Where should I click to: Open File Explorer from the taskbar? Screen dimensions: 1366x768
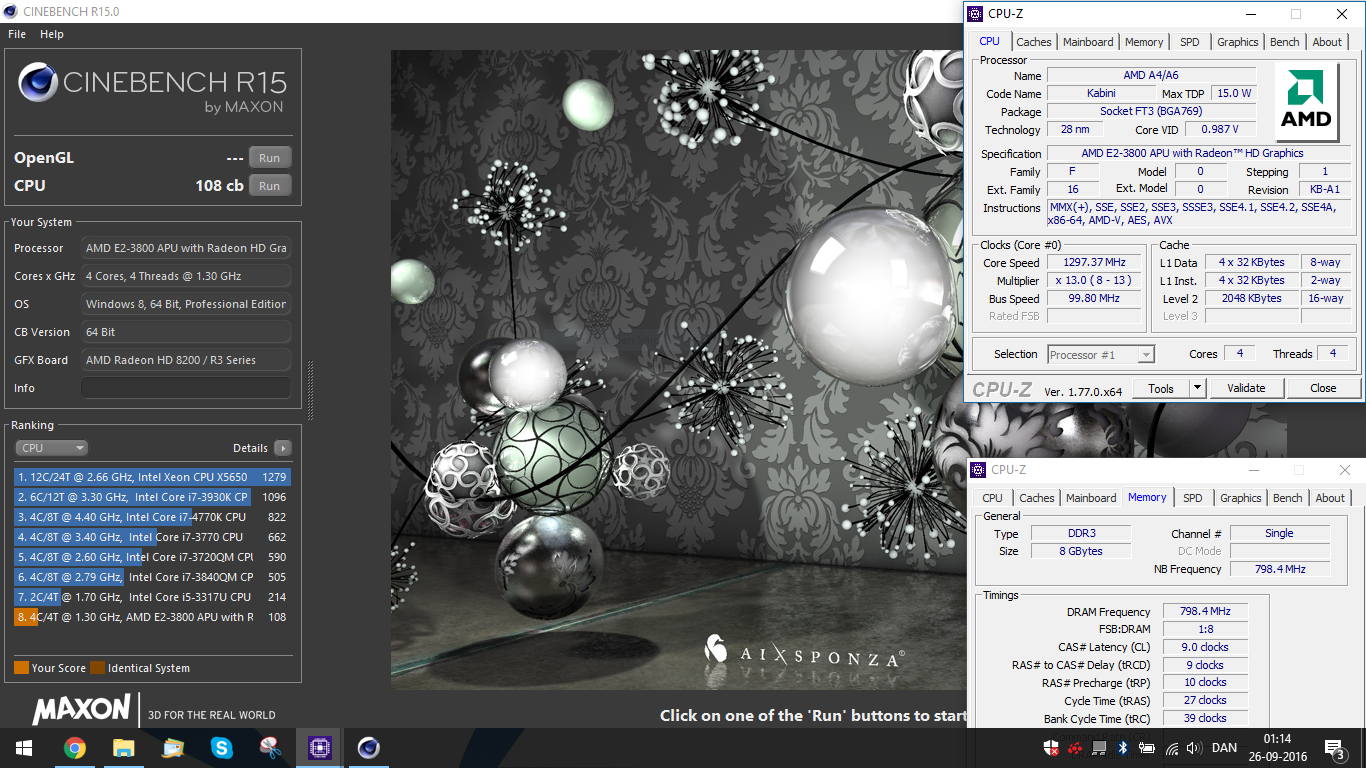tap(123, 748)
